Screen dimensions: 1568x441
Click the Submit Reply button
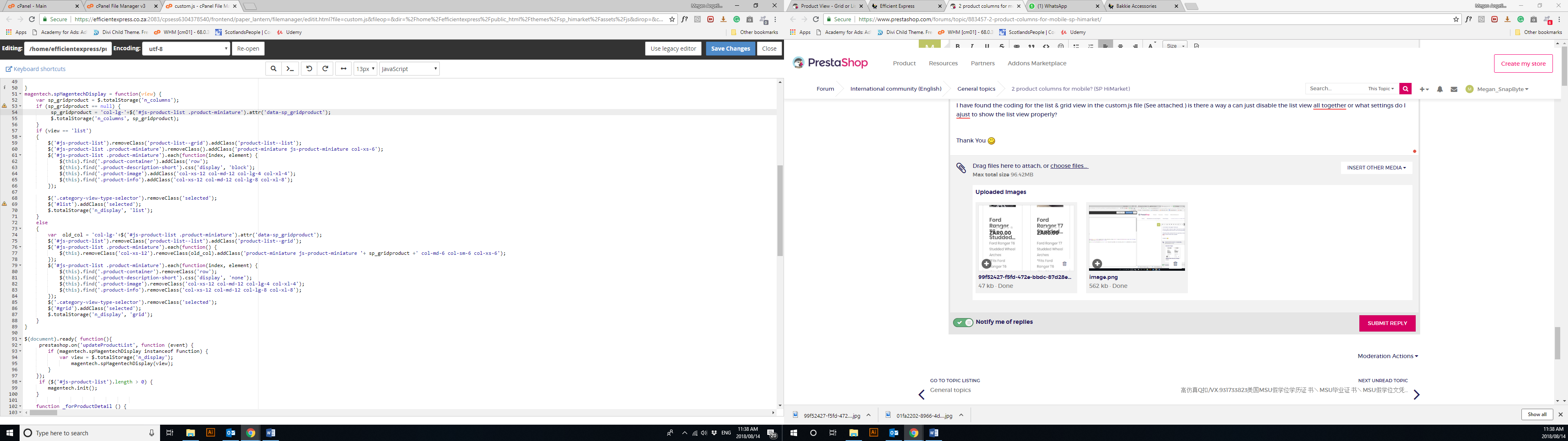pos(1387,323)
